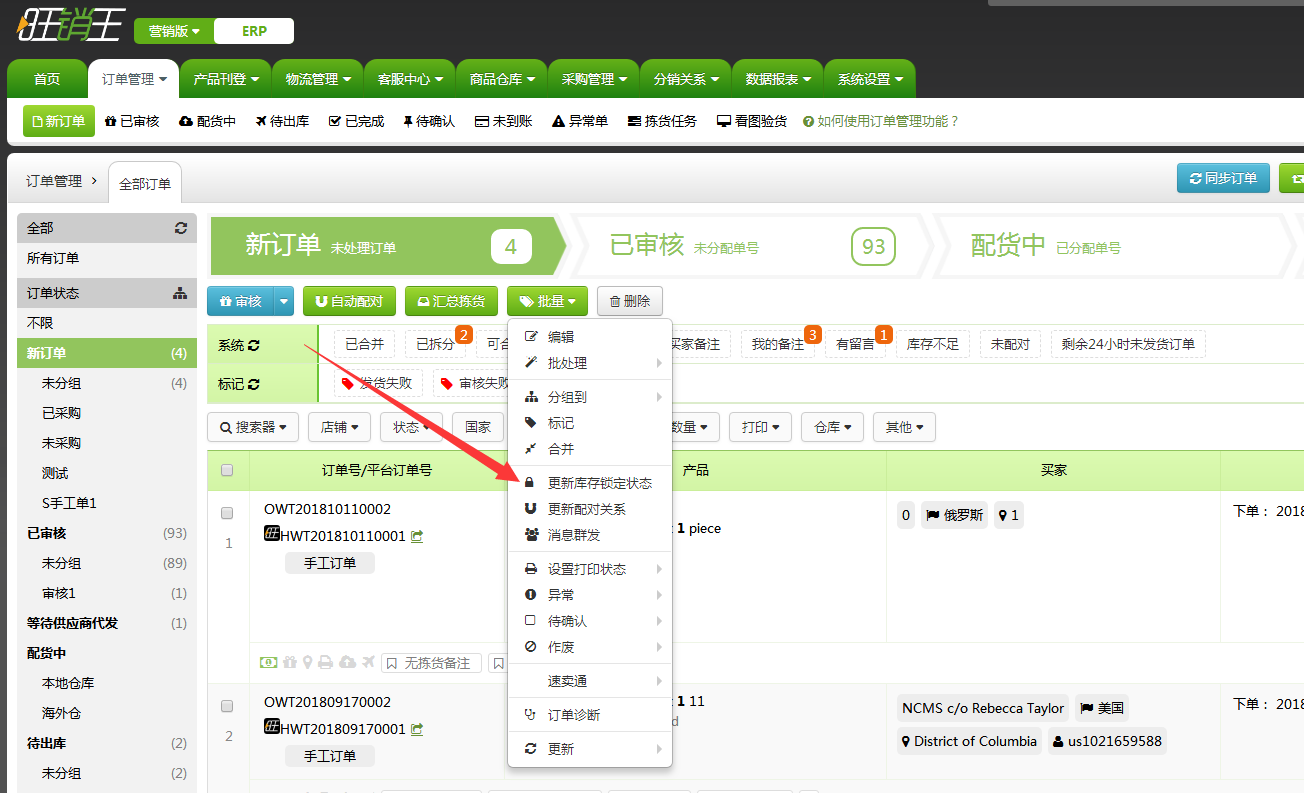Check the box for order OWT201809170002
Image resolution: width=1304 pixels, height=793 pixels.
(x=227, y=706)
